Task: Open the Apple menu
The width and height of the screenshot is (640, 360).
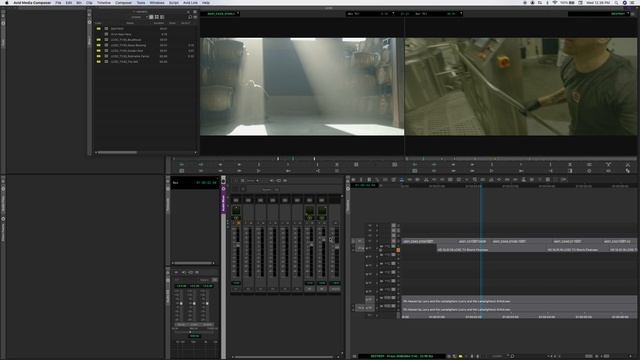Action: [7, 2]
